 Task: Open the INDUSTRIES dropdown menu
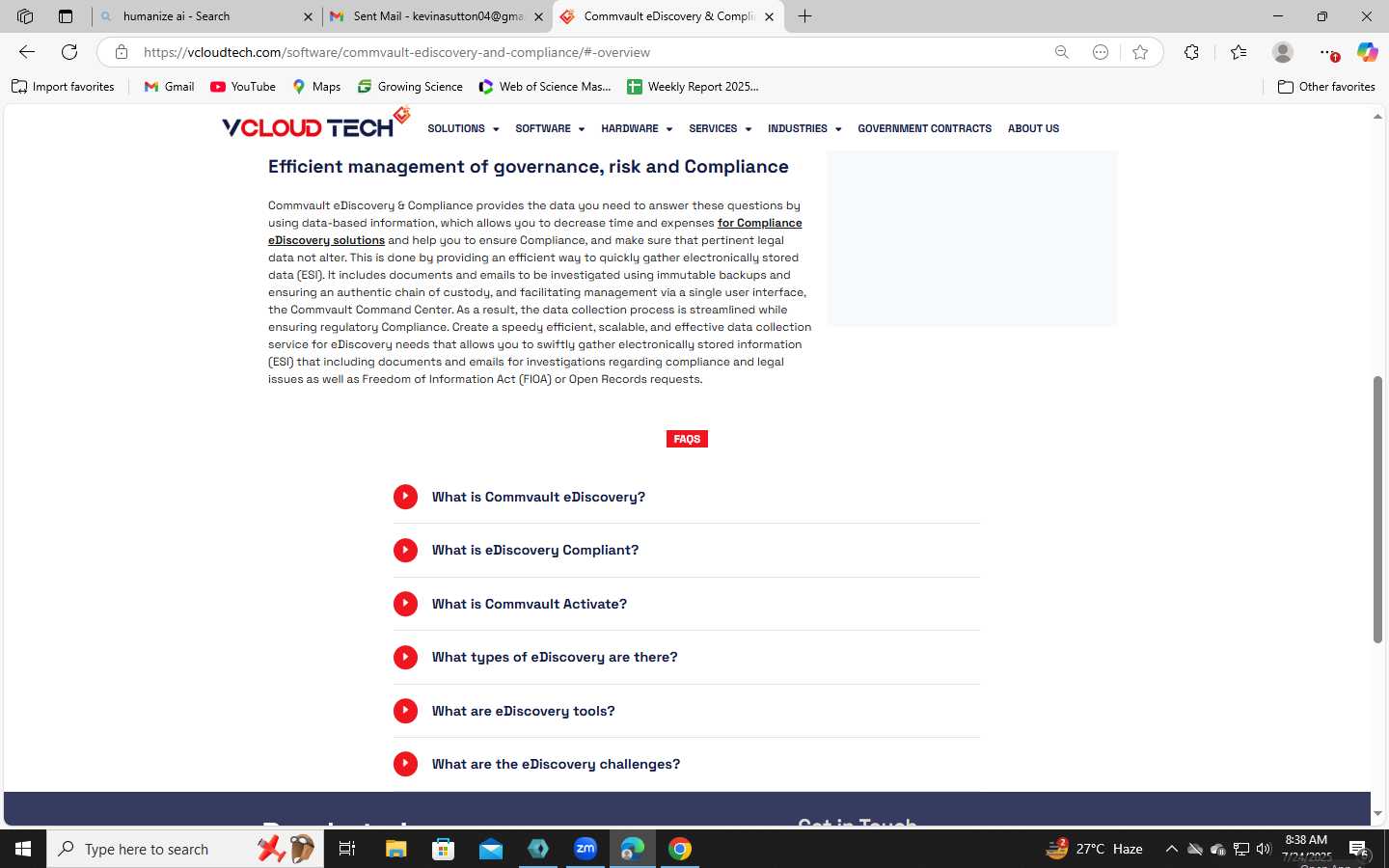point(804,128)
